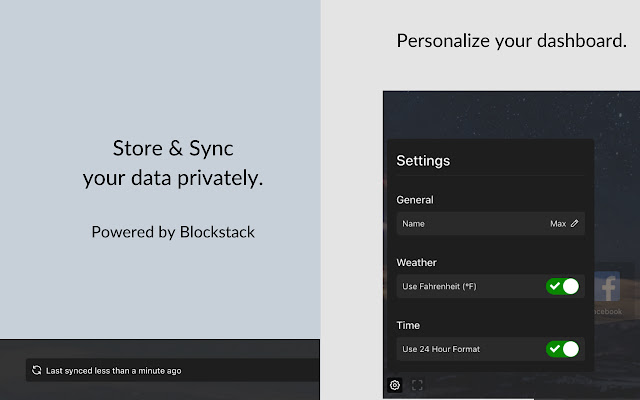Click the Name field showing Max
Screen dimensions: 640x400
(x=490, y=224)
